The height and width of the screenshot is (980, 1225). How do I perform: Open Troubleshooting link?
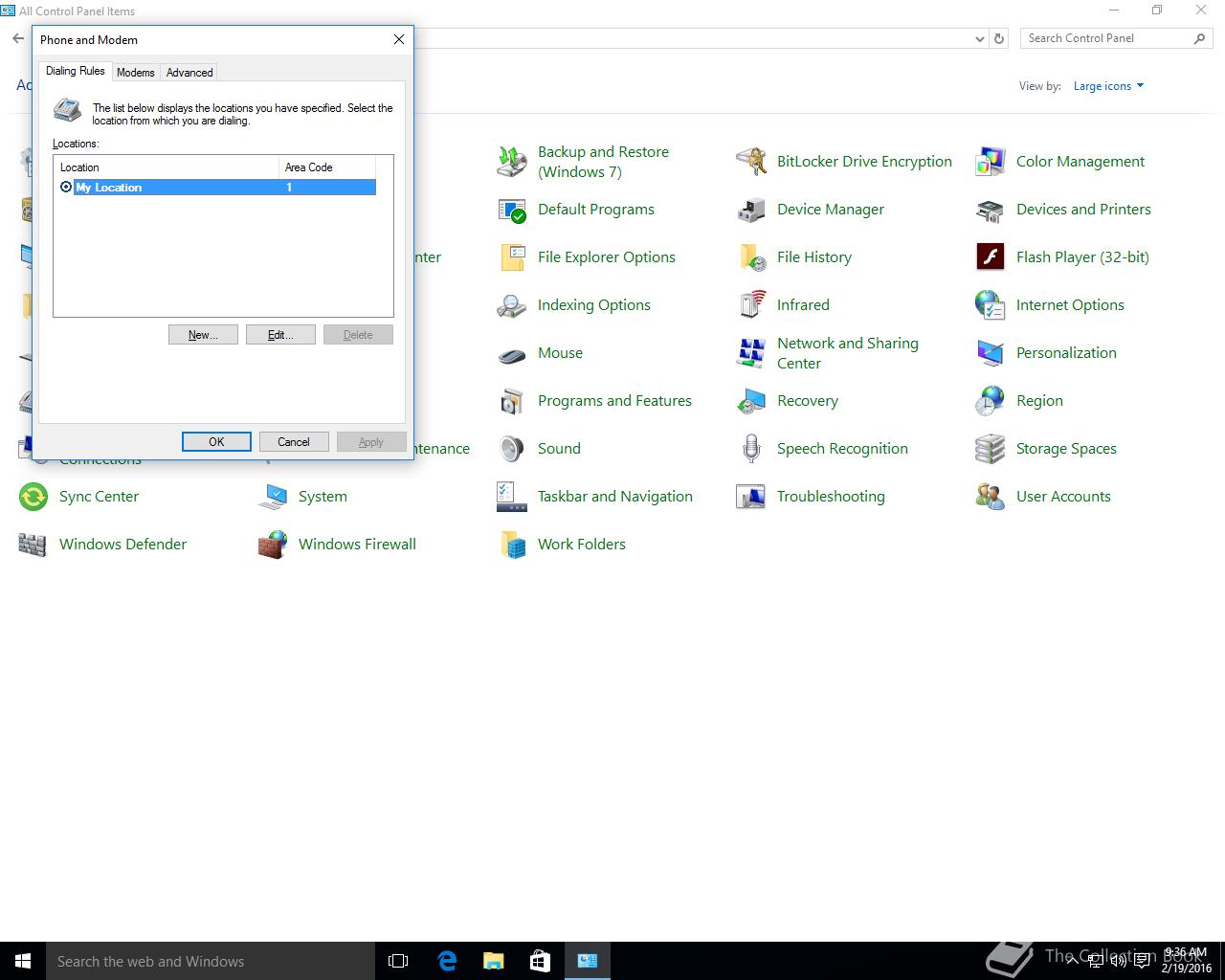click(x=831, y=497)
